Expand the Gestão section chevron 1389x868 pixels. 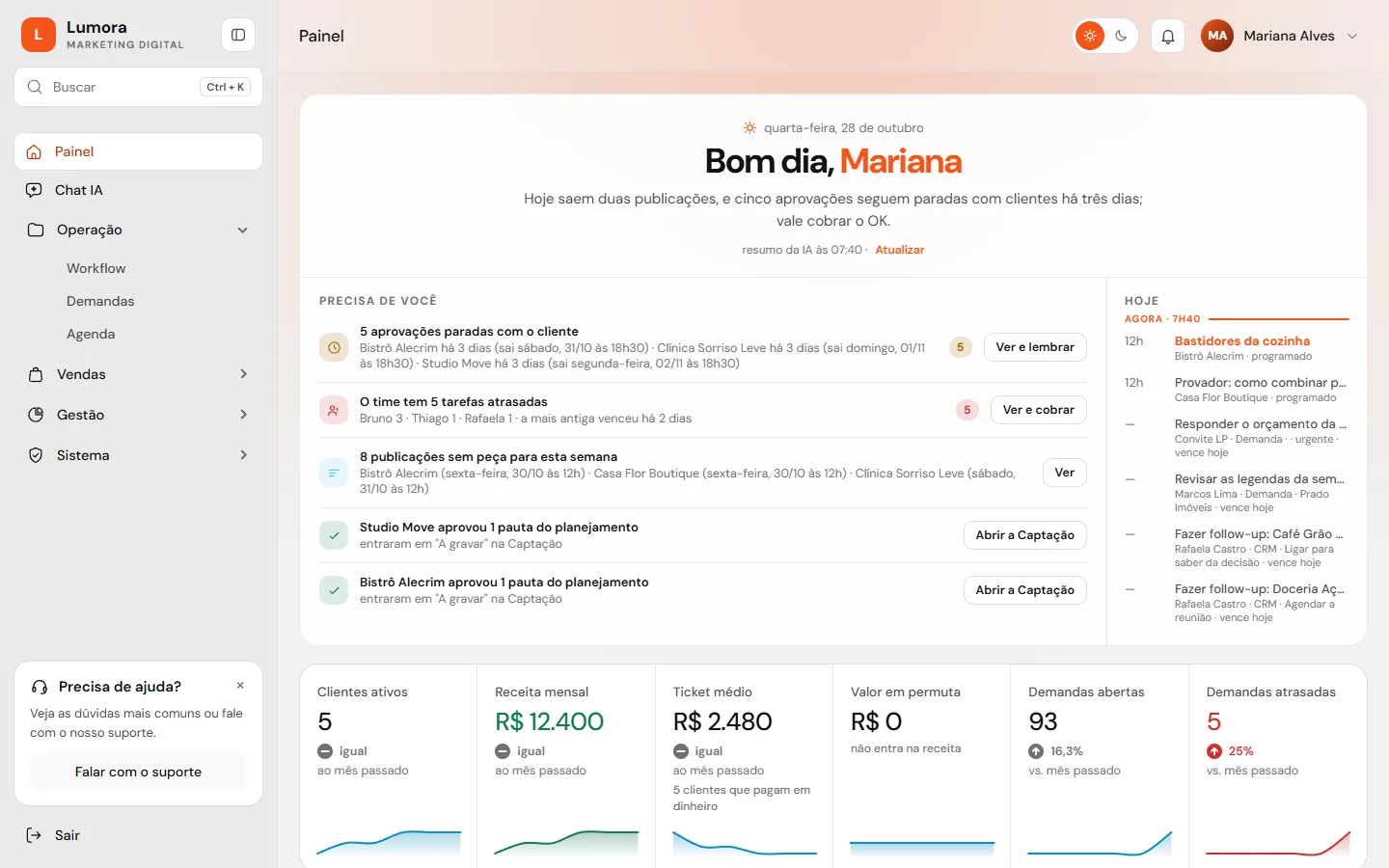point(243,415)
